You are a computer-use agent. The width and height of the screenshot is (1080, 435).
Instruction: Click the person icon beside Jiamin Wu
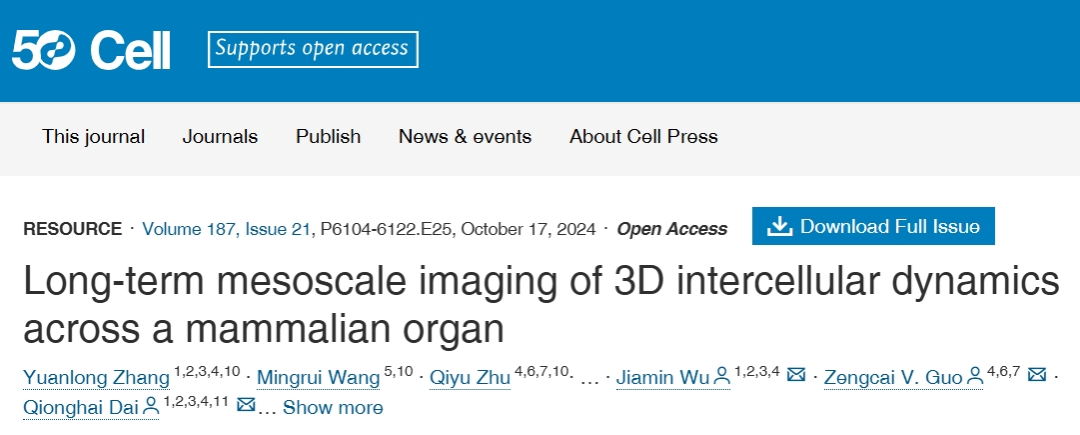click(720, 377)
